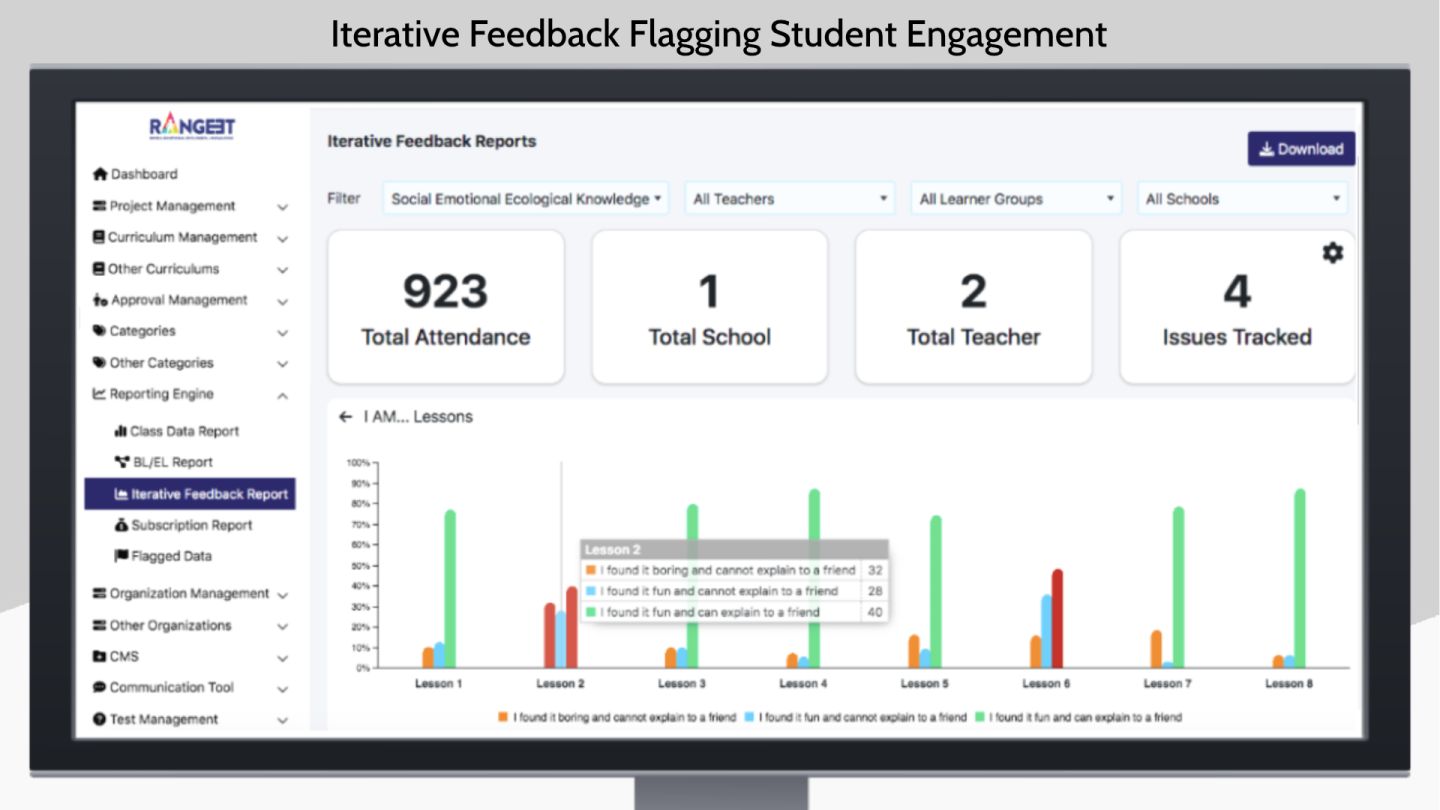1440x810 pixels.
Task: Click the Communication Tool chat icon
Action: pos(99,688)
